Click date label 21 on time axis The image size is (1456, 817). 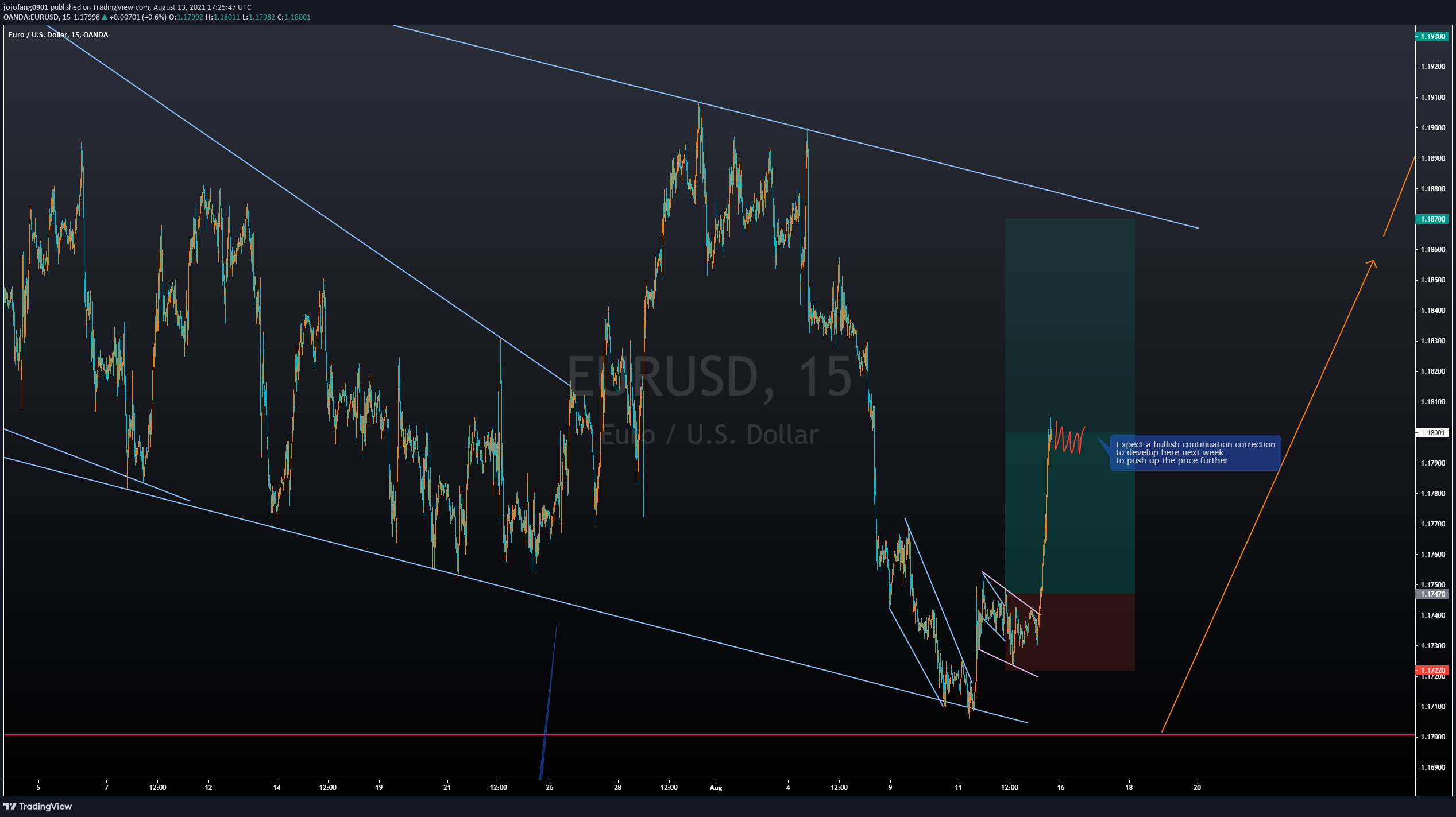click(x=447, y=788)
